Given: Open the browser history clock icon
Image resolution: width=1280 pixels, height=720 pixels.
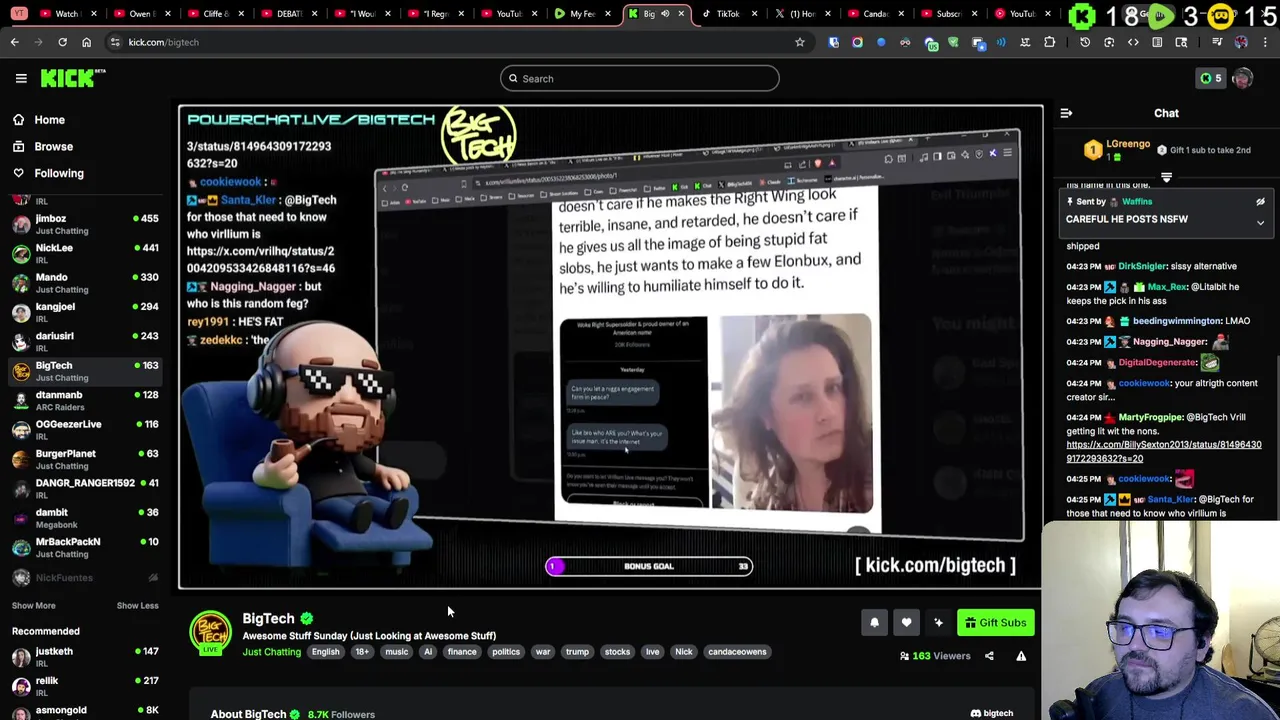Looking at the screenshot, I should point(1085,42).
